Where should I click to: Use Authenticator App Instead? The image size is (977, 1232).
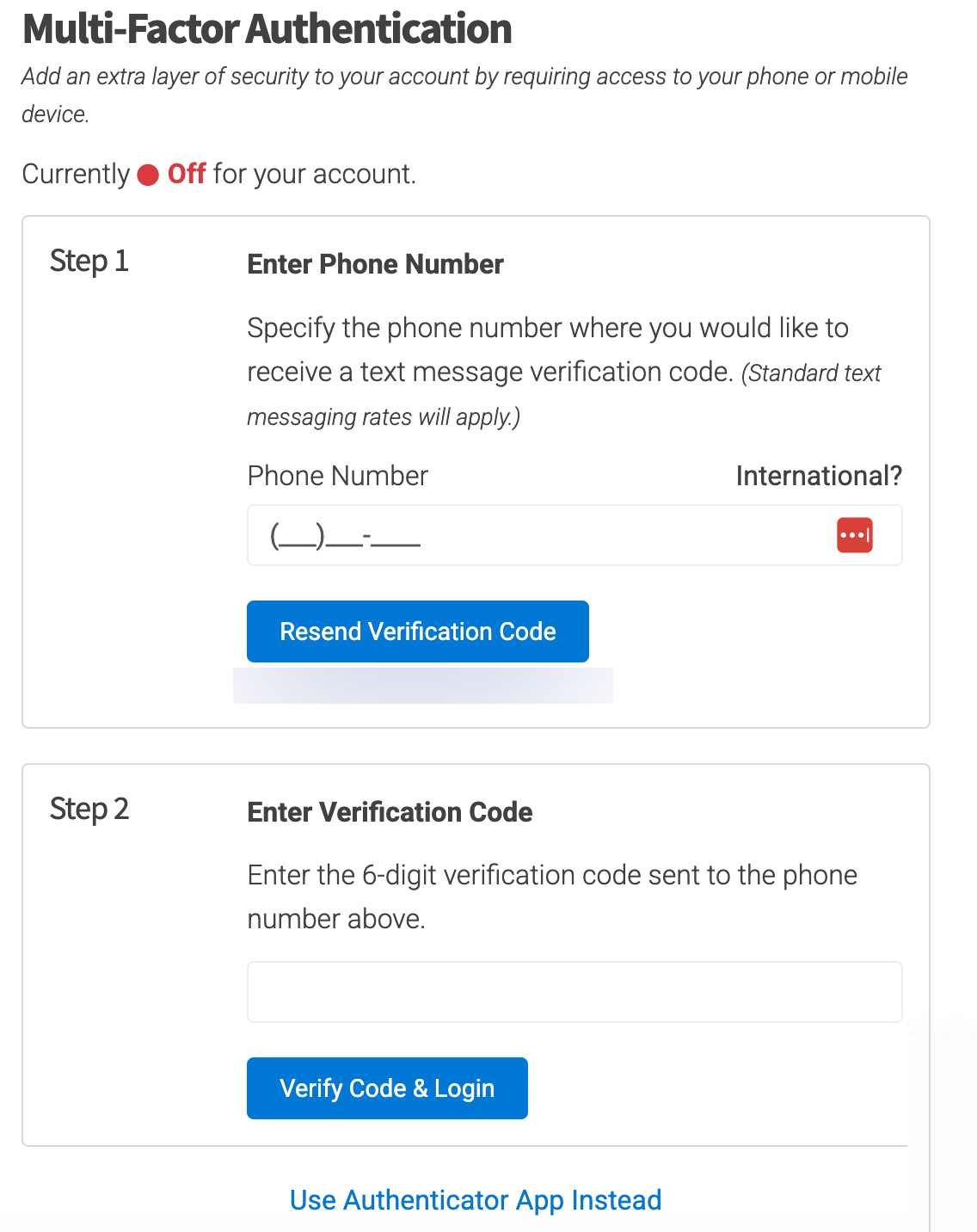tap(476, 1200)
